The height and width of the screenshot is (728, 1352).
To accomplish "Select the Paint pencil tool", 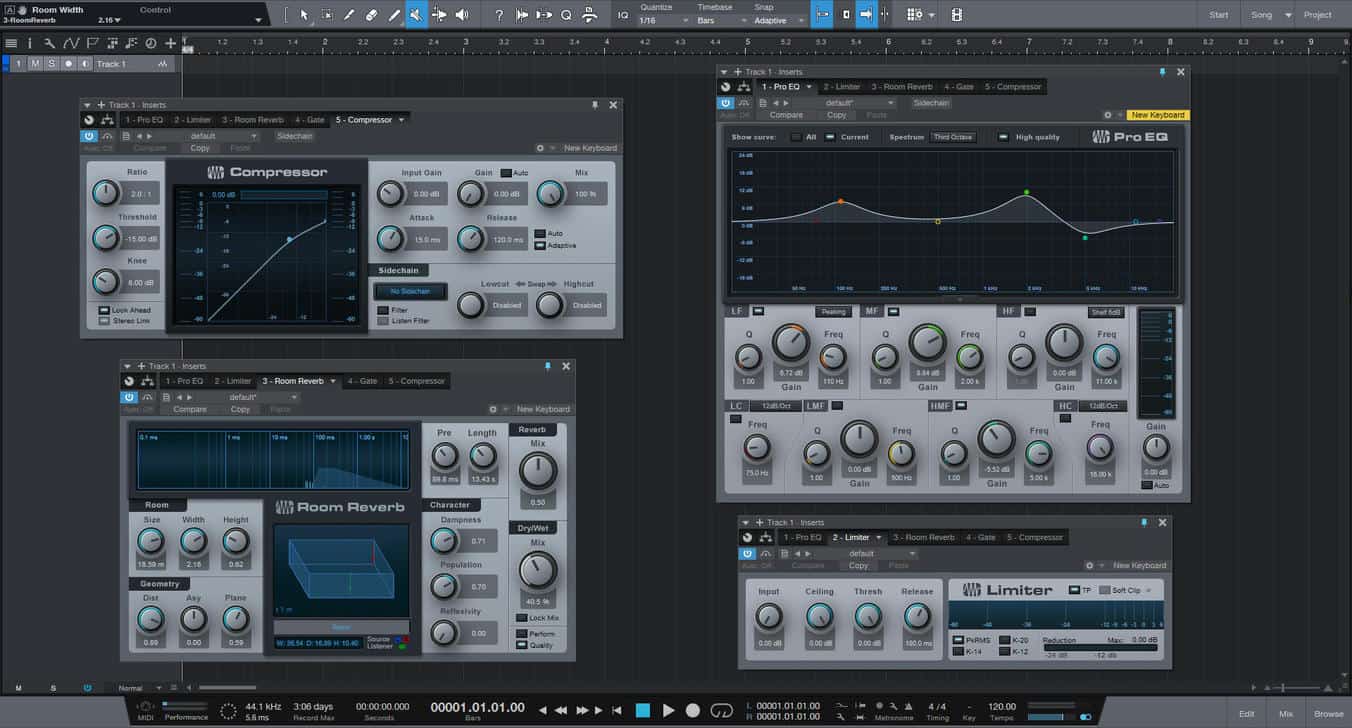I will 394,15.
